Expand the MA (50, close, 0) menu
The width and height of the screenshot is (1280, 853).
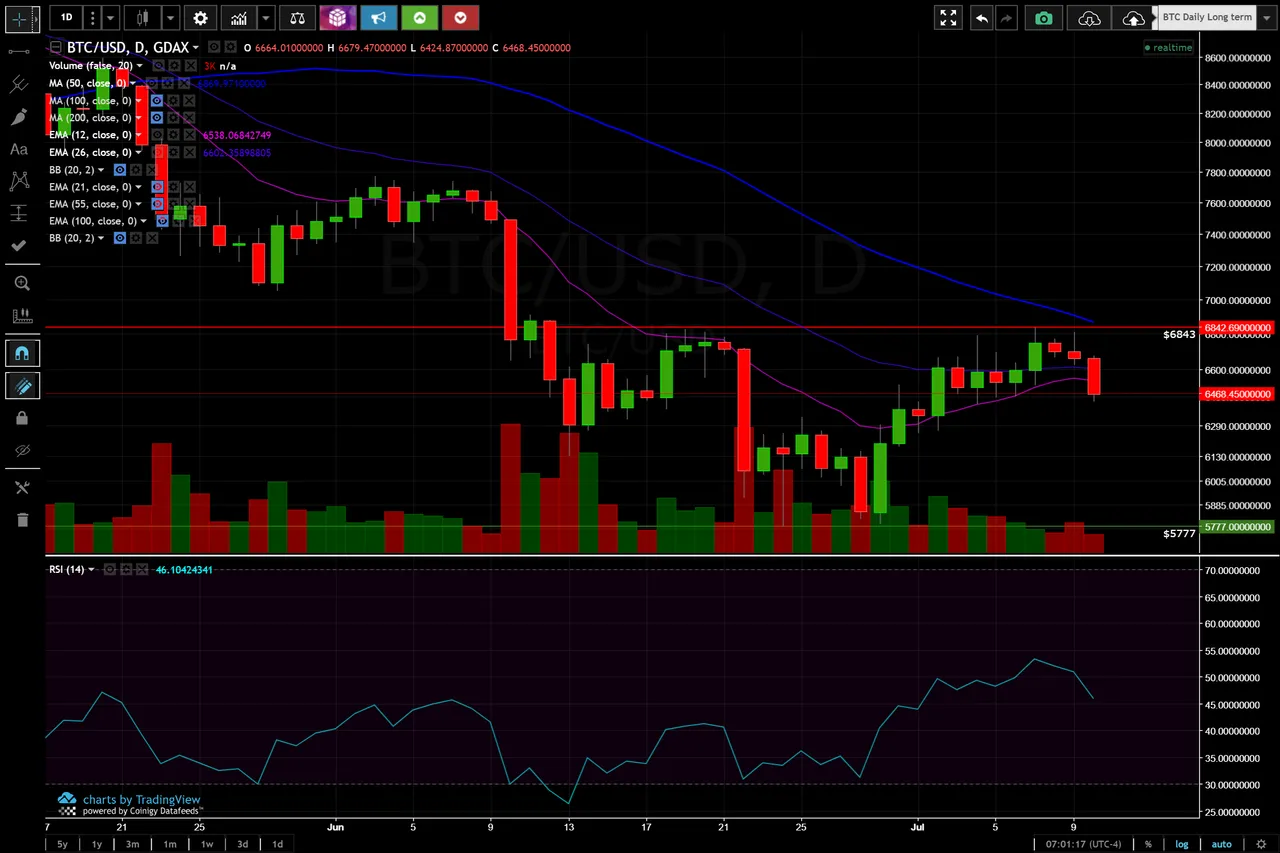click(133, 84)
